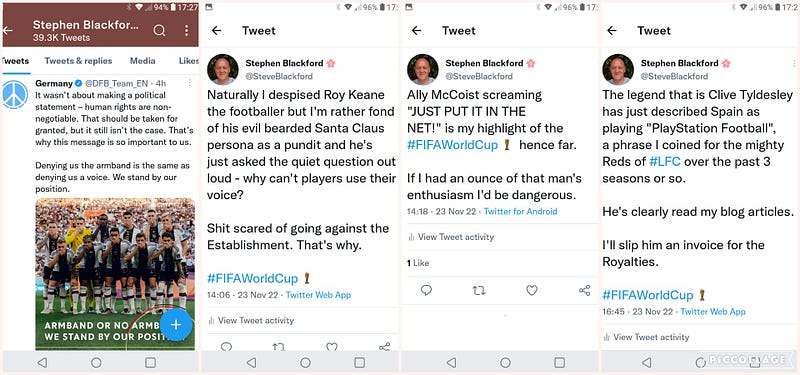Like the Ally McCoist tweet with heart icon
800x375 pixels.
[532, 290]
